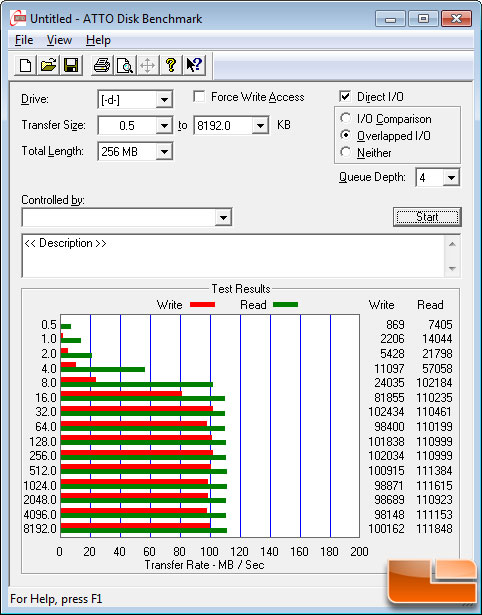Screen dimensions: 482x615
Task: Click the New document toolbar icon
Action: tap(25, 65)
